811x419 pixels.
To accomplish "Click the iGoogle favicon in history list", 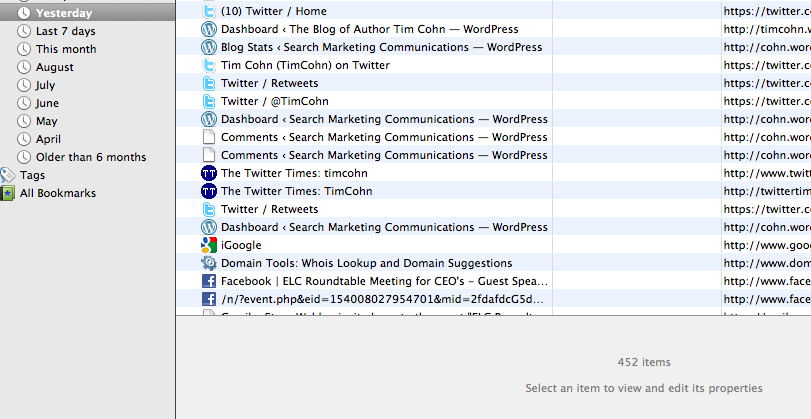I will coord(209,245).
